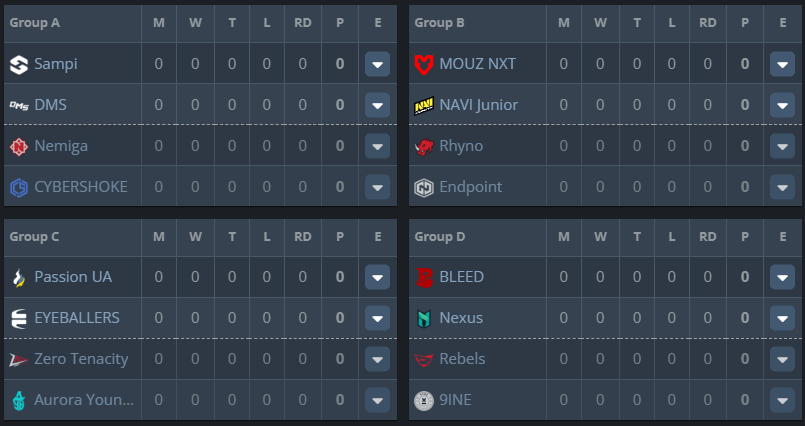This screenshot has width=805, height=426.
Task: Click the Aurora Young team logo
Action: tap(19, 400)
